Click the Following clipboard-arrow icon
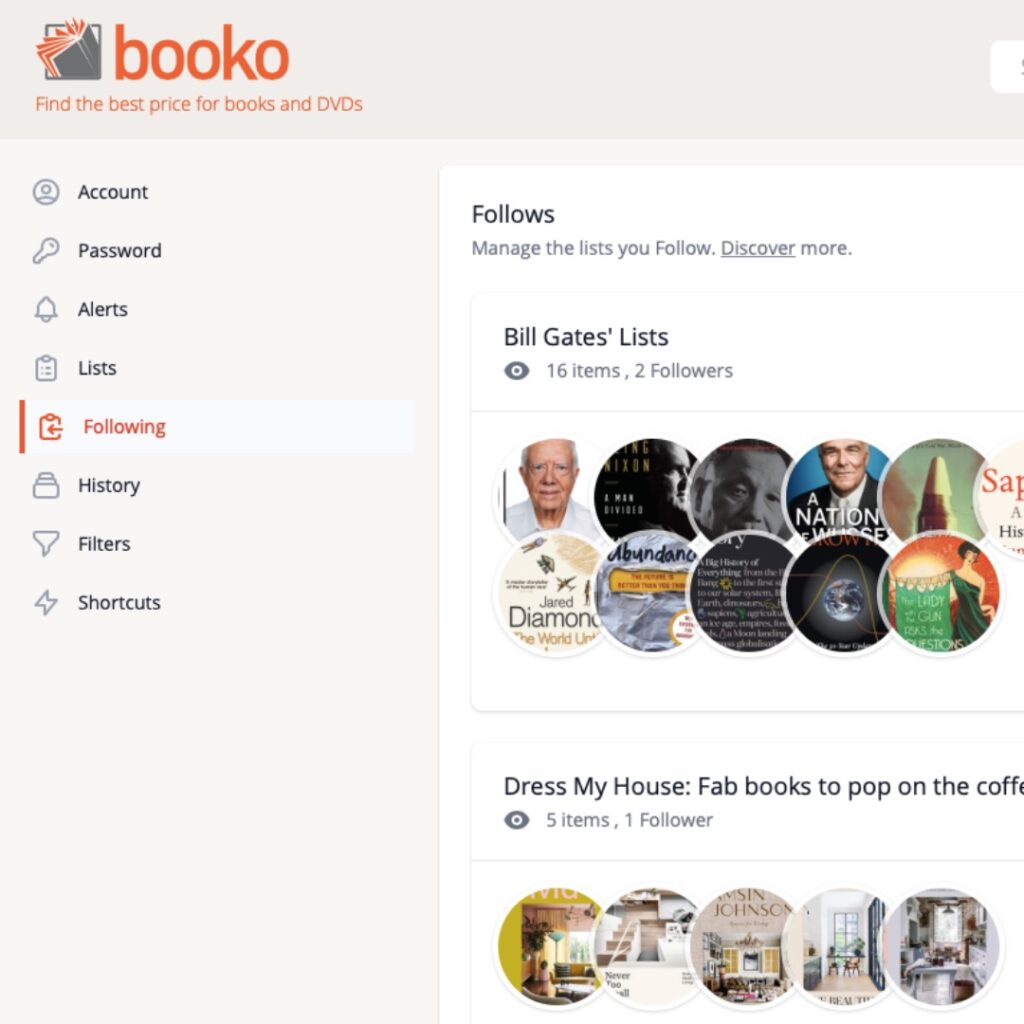The image size is (1024, 1024). pyautogui.click(x=50, y=426)
